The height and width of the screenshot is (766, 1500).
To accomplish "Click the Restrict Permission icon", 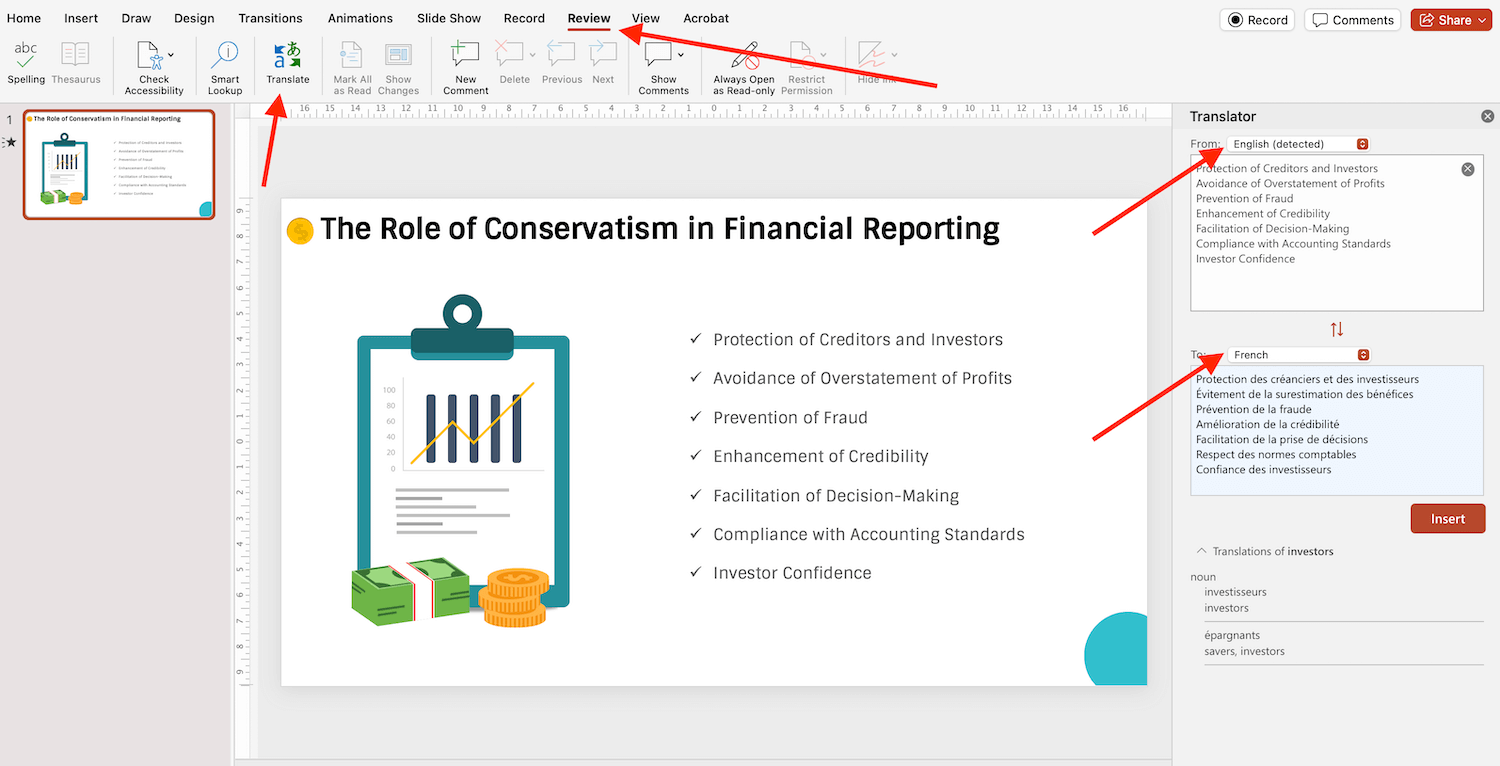I will 801,55.
